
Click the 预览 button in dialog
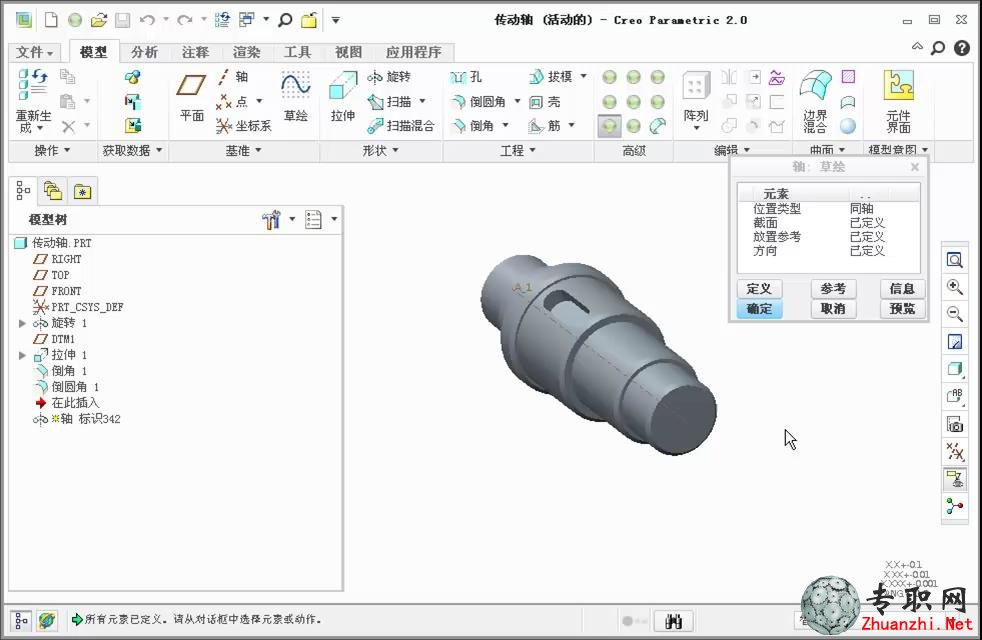click(902, 309)
